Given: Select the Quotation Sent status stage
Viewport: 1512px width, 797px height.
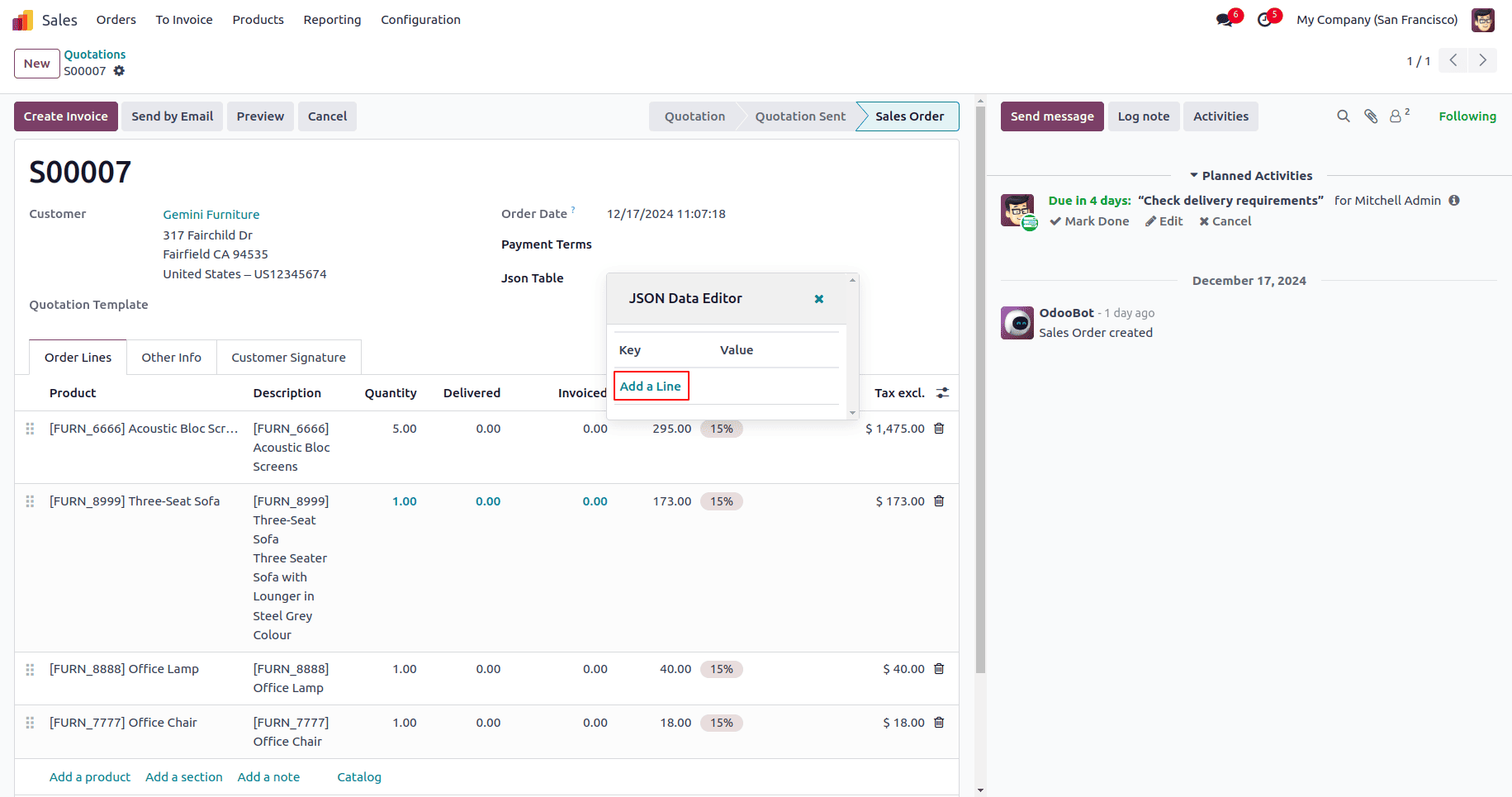Looking at the screenshot, I should pos(800,116).
